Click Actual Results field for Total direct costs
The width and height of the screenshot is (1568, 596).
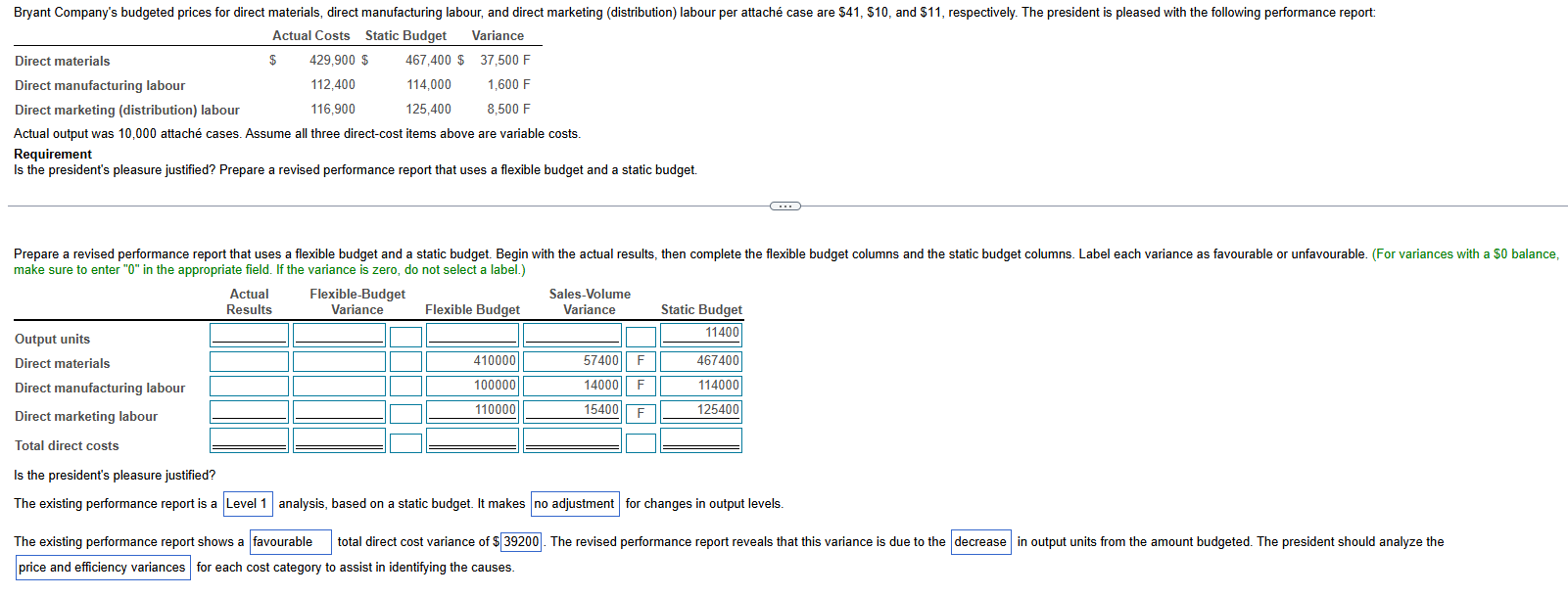click(x=249, y=440)
